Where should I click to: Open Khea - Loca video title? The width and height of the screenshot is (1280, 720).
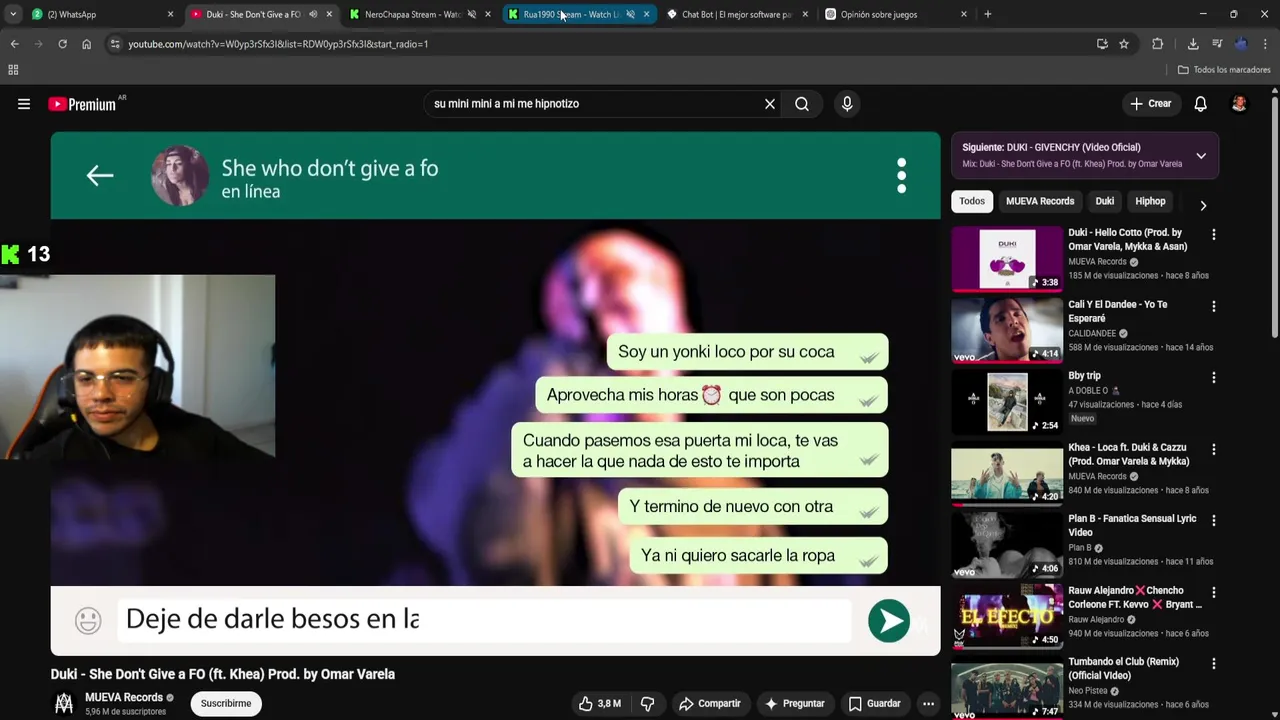tap(1128, 454)
